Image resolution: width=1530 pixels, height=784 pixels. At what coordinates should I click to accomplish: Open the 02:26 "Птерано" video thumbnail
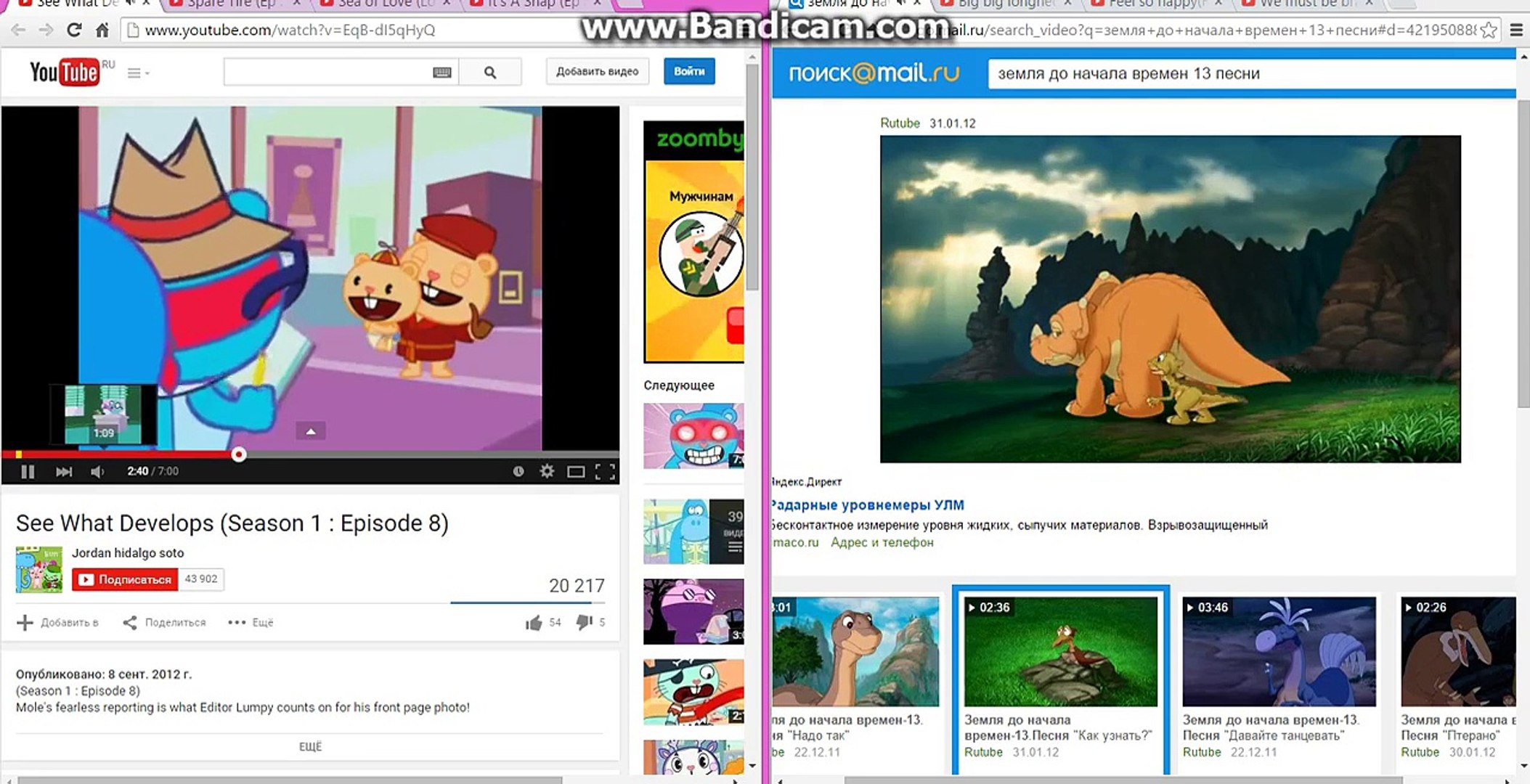(1458, 651)
